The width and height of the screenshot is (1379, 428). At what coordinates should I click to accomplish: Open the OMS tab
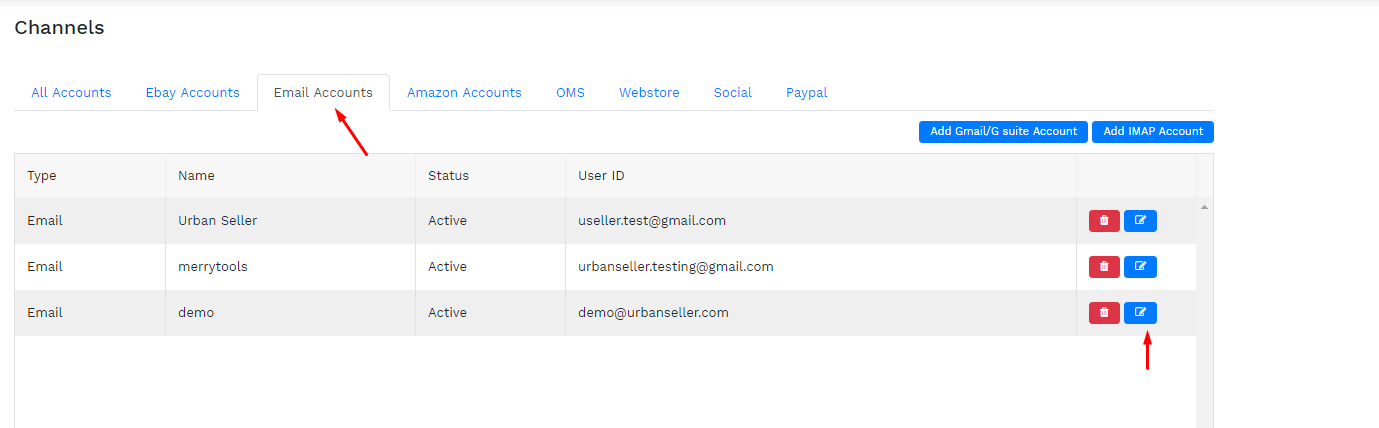click(570, 93)
